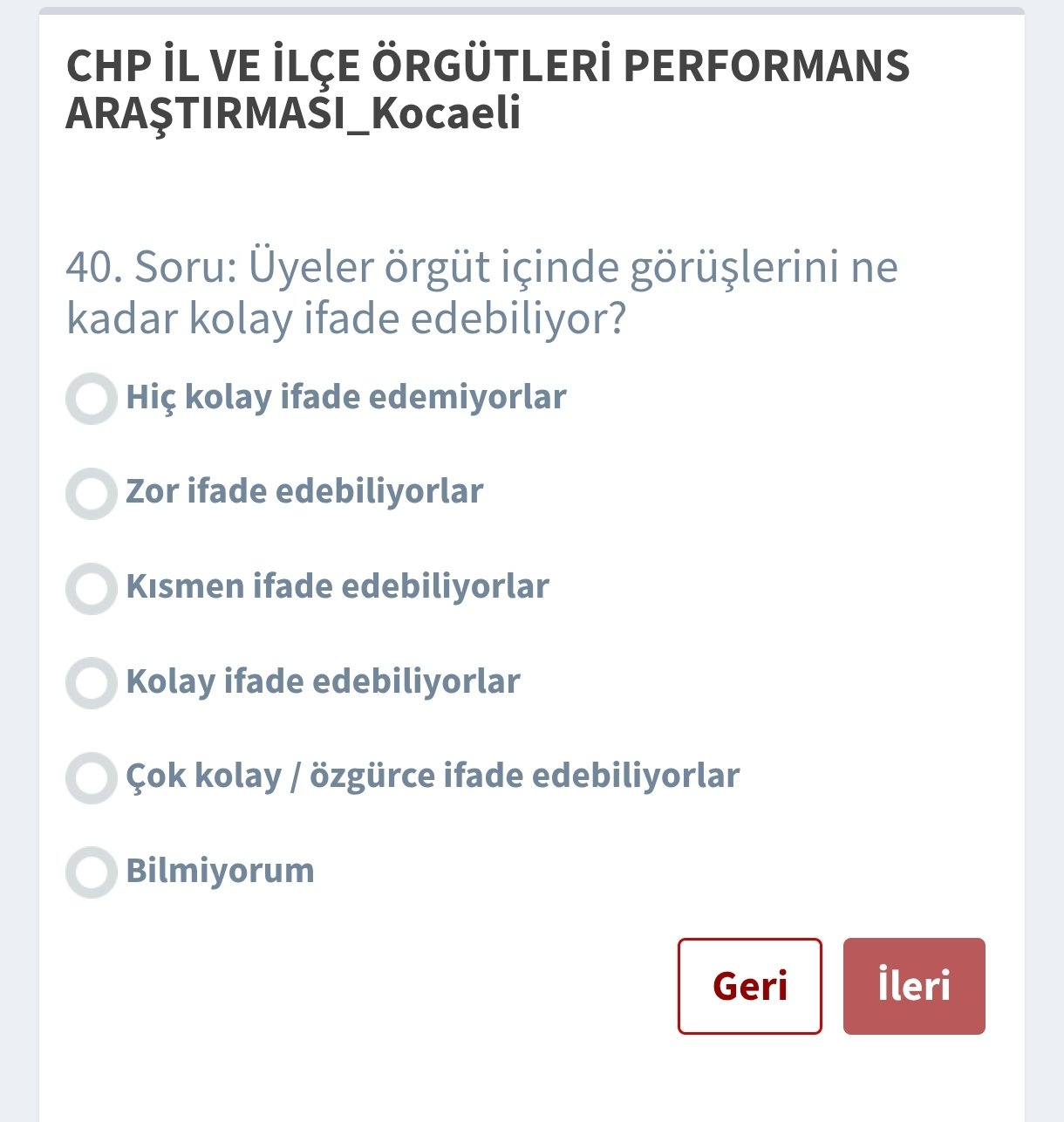Image resolution: width=1064 pixels, height=1122 pixels.
Task: Select radio for 'Çok kolay / özgürce' option
Action: tap(92, 778)
